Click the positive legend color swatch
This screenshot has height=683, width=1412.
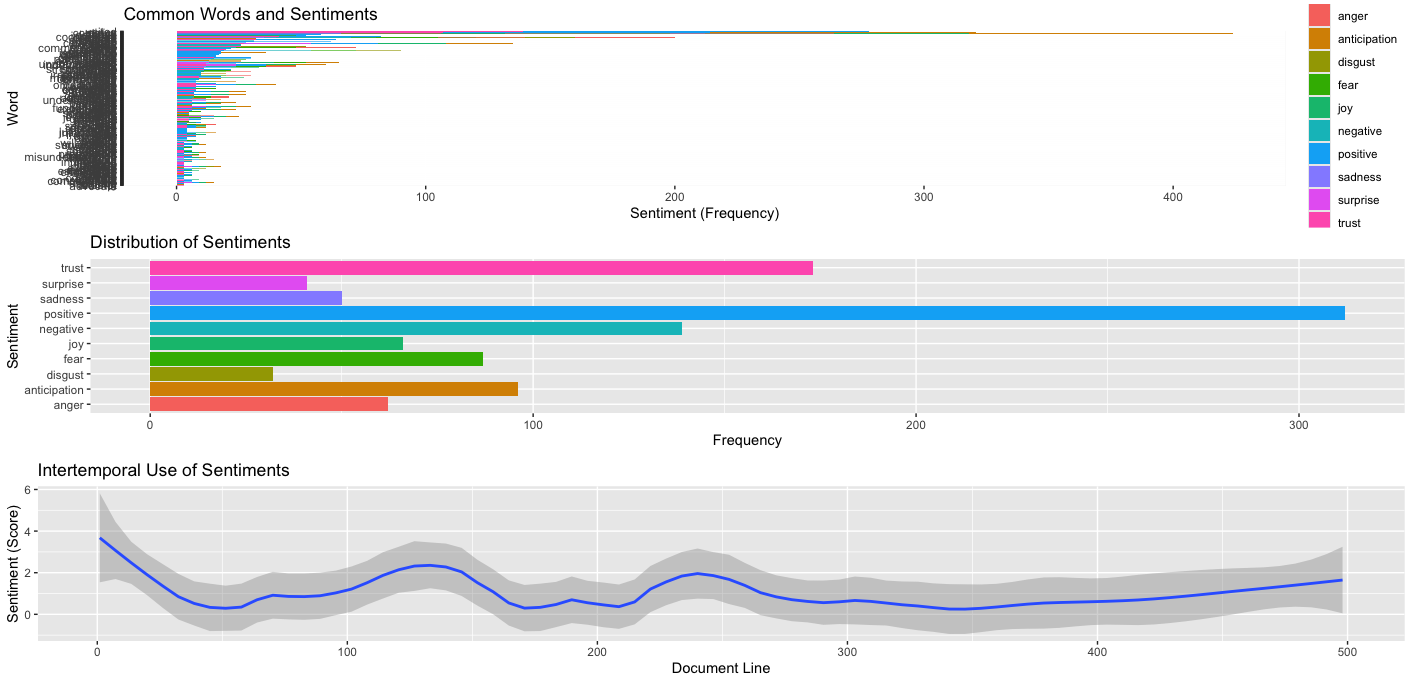click(x=1320, y=154)
